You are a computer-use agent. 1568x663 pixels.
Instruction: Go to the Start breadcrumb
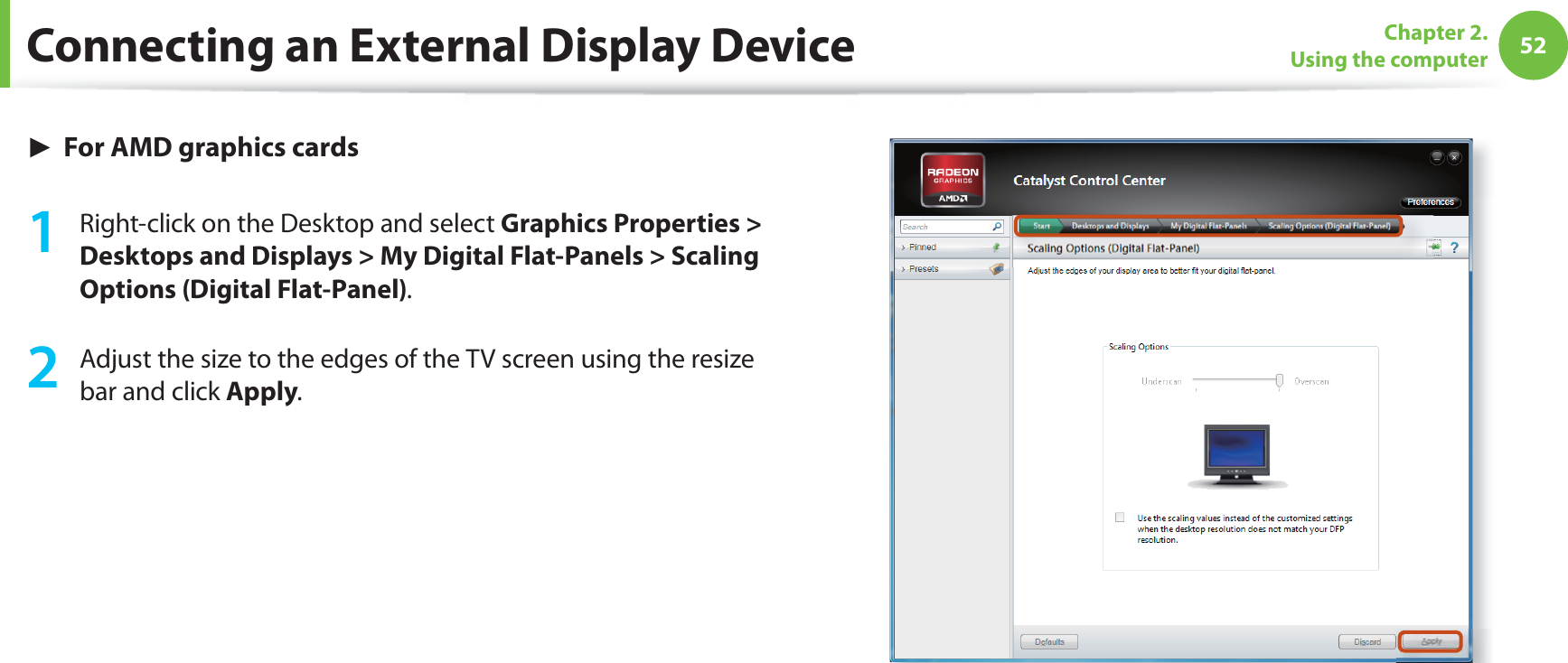(1041, 226)
